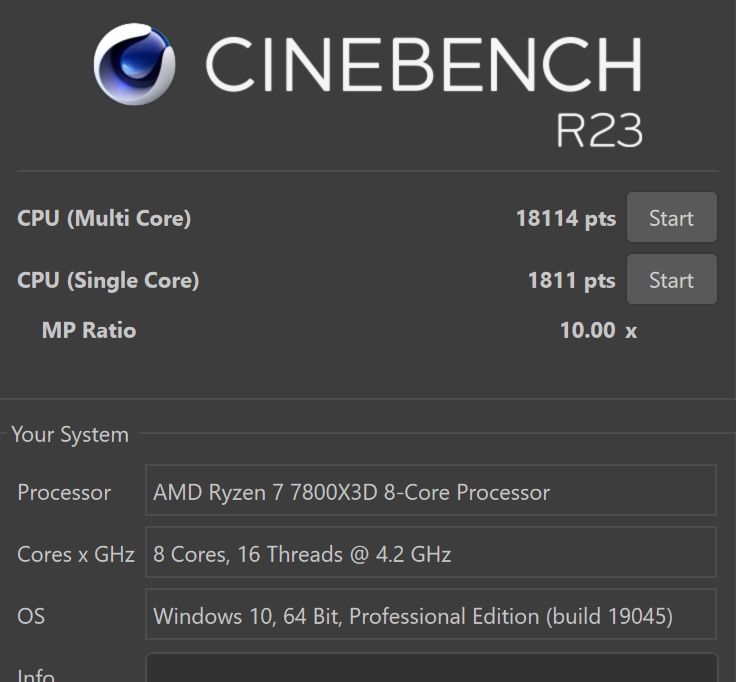Start the CPU Single Core benchmark
The width and height of the screenshot is (736, 682).
(x=672, y=279)
